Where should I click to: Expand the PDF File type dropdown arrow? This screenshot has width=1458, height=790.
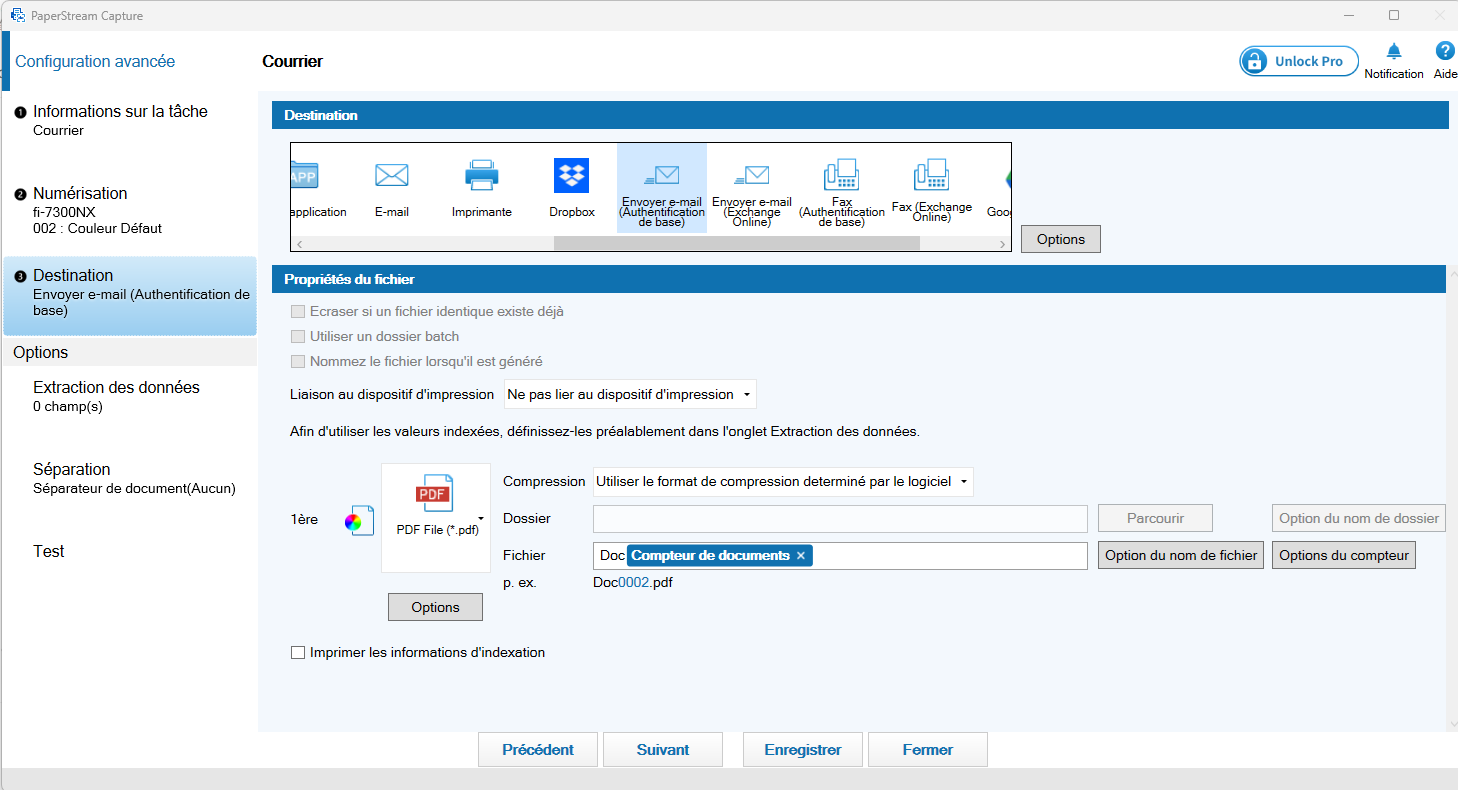point(482,518)
